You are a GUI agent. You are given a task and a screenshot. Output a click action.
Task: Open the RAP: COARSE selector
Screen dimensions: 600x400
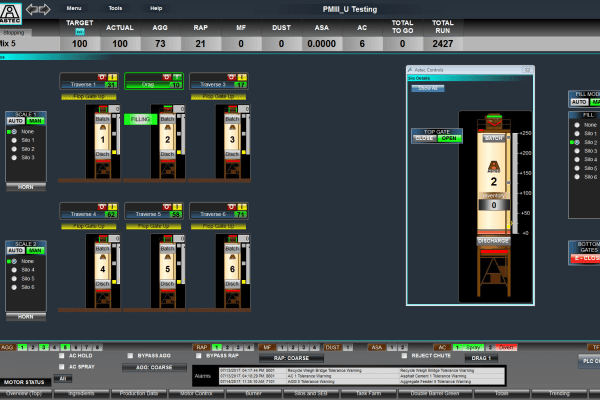(291, 358)
